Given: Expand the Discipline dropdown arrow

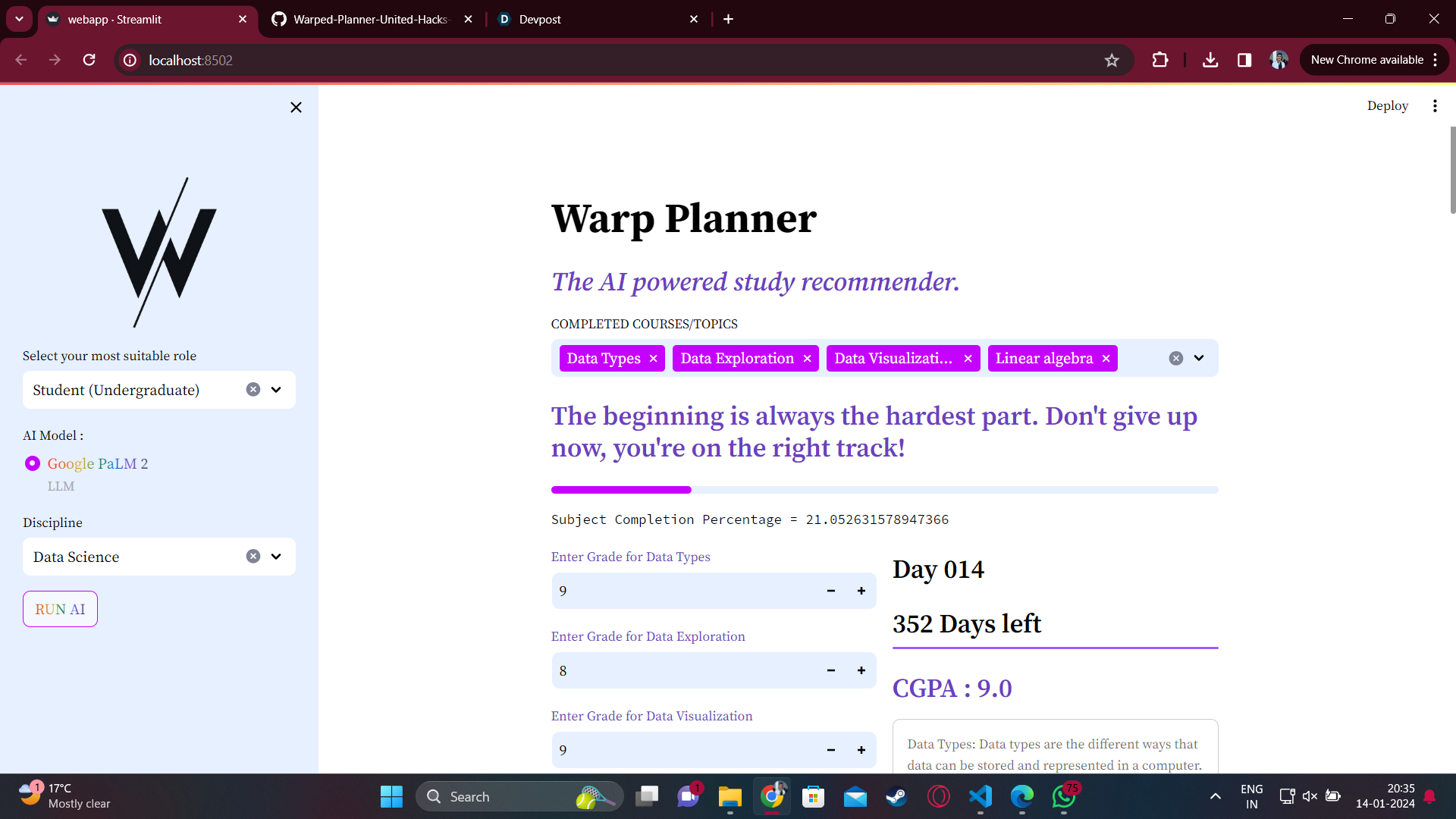Looking at the screenshot, I should coord(276,557).
